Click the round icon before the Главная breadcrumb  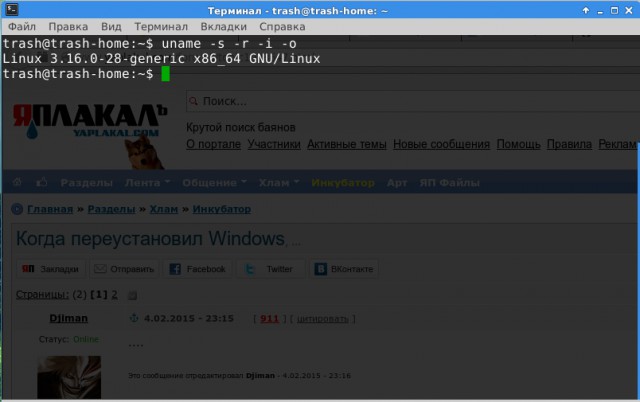[x=17, y=209]
